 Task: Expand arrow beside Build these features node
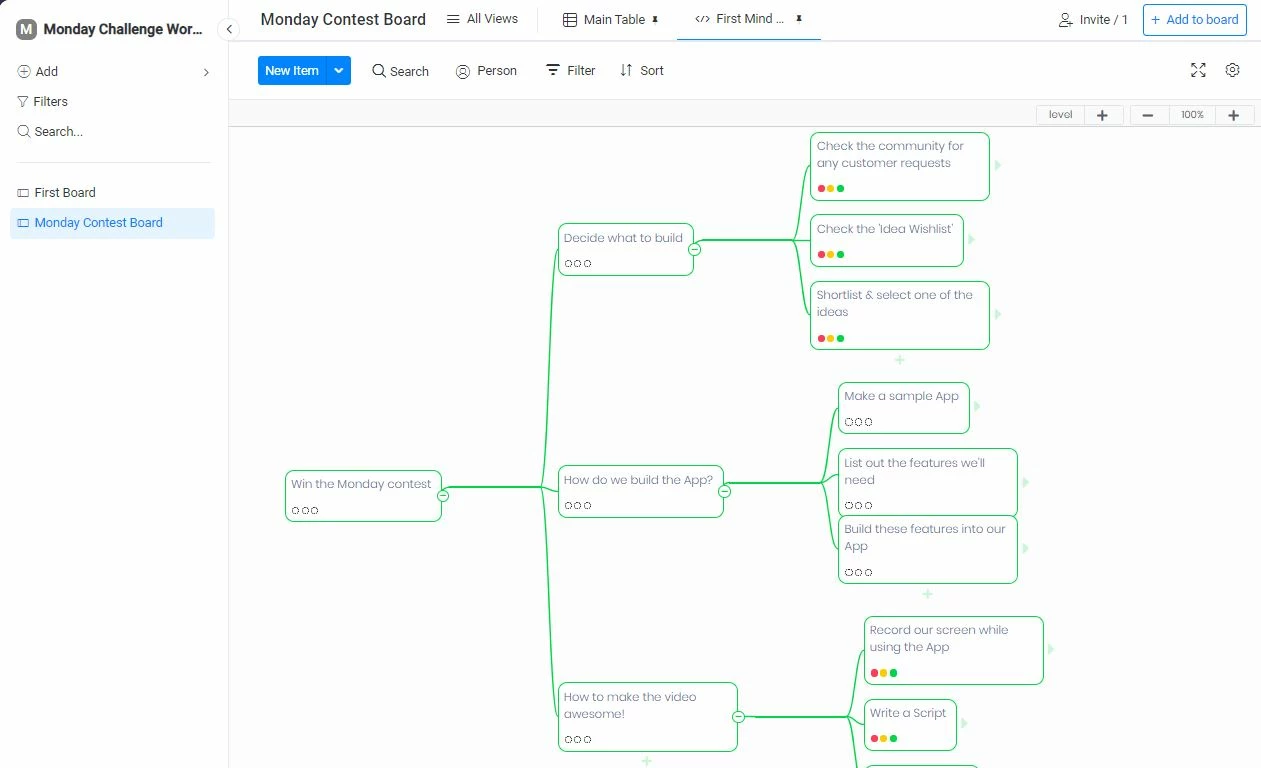click(1026, 548)
